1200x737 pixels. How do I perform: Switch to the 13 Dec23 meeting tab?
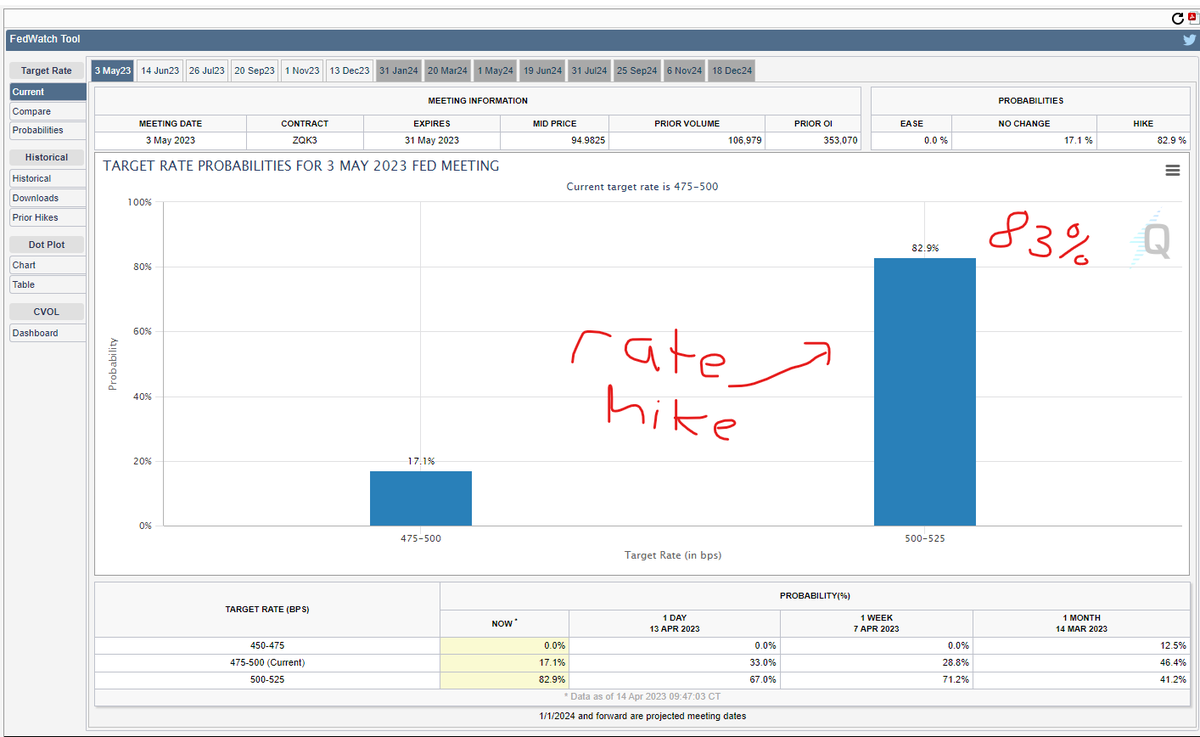pyautogui.click(x=350, y=71)
